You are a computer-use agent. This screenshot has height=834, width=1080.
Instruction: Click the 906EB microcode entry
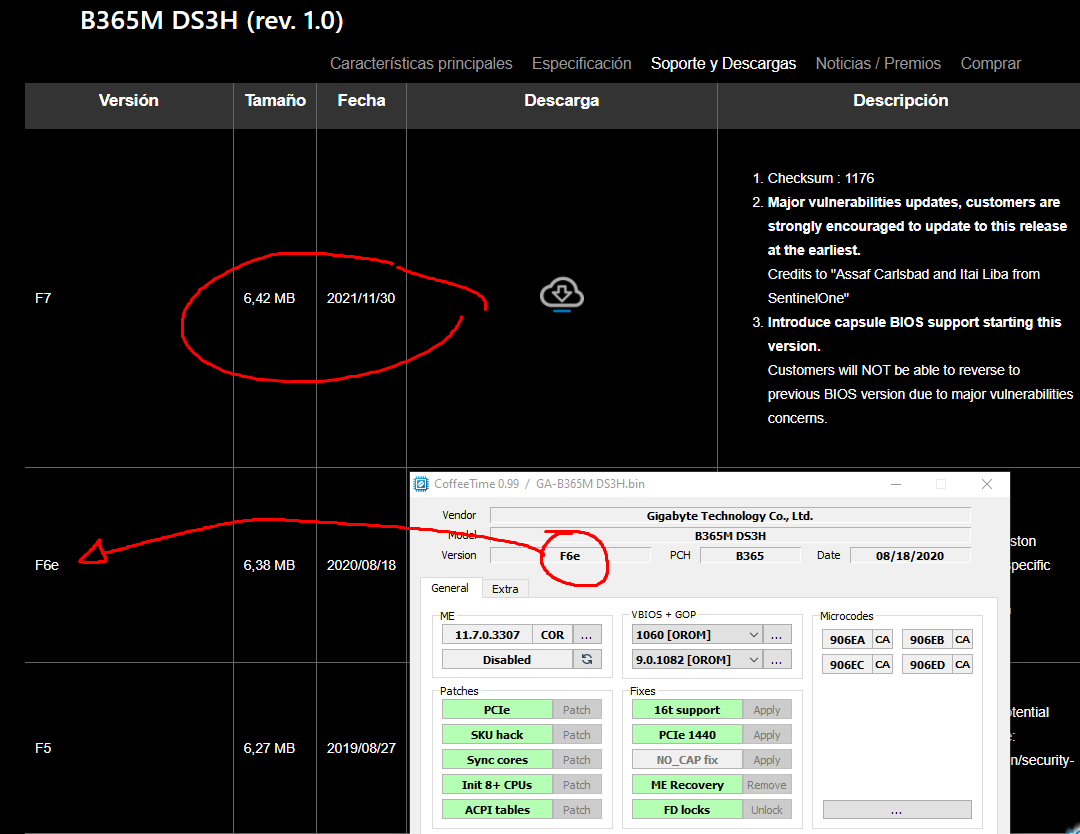[926, 640]
